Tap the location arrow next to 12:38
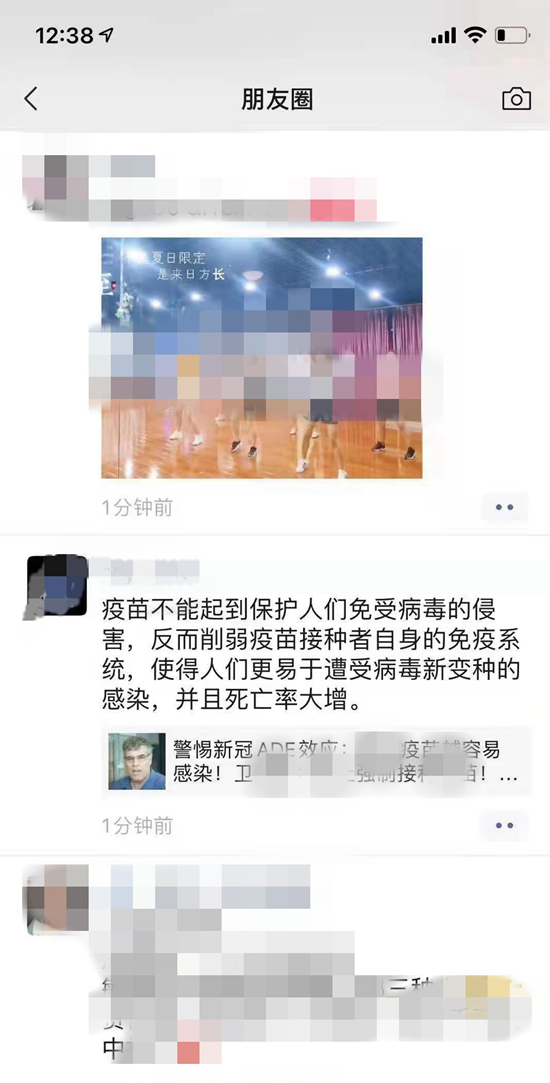 pyautogui.click(x=107, y=35)
